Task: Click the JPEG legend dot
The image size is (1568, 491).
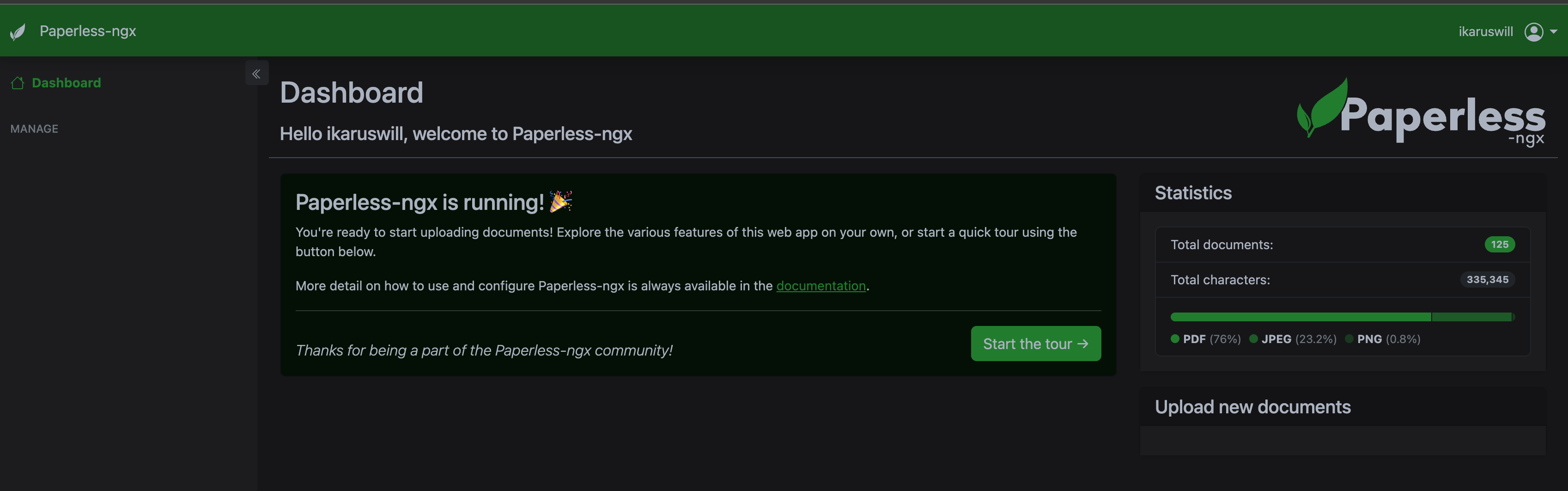Action: (1254, 339)
